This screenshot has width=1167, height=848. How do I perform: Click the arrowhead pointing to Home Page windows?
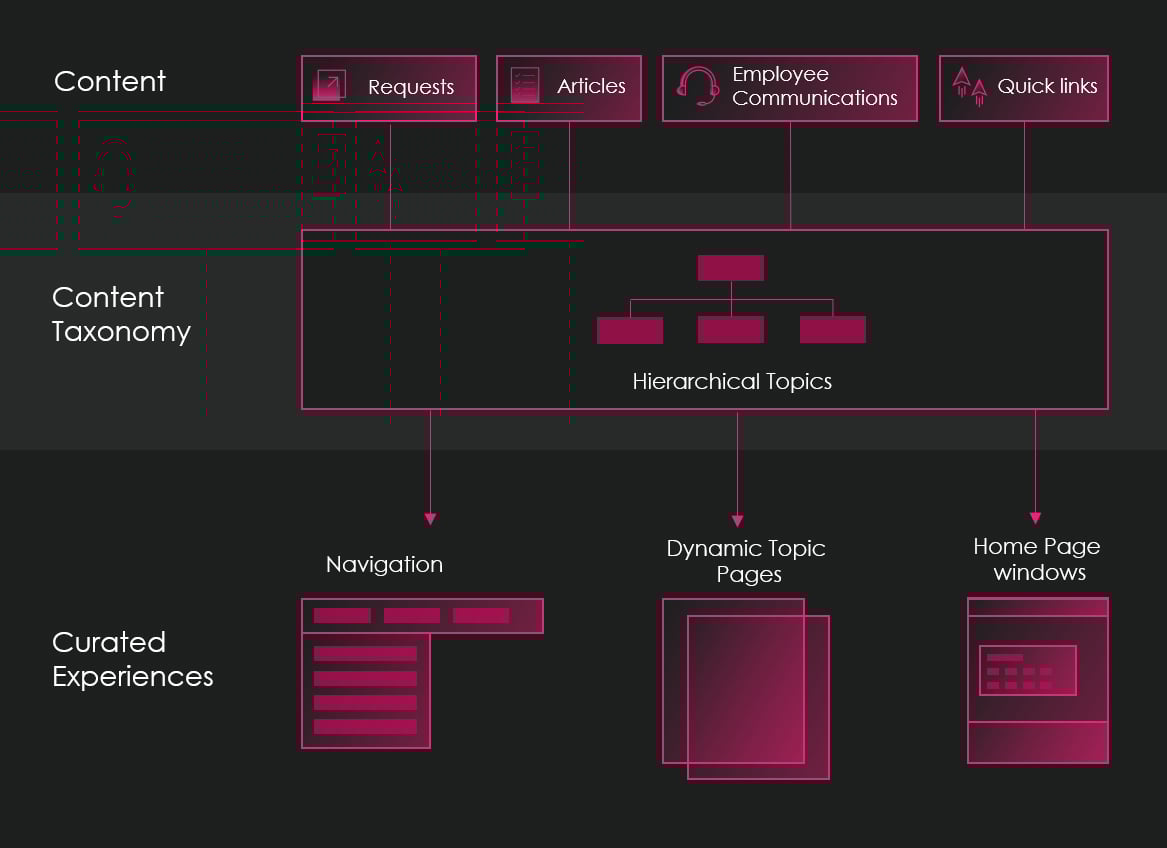click(1035, 518)
